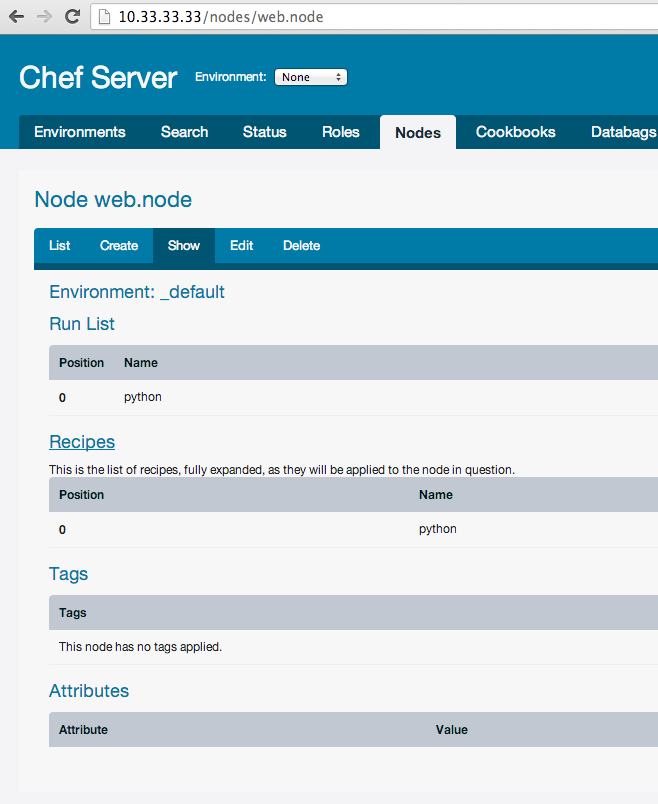Screen dimensions: 658x804
Task: Click Name header in Recipes table
Action: [x=435, y=495]
